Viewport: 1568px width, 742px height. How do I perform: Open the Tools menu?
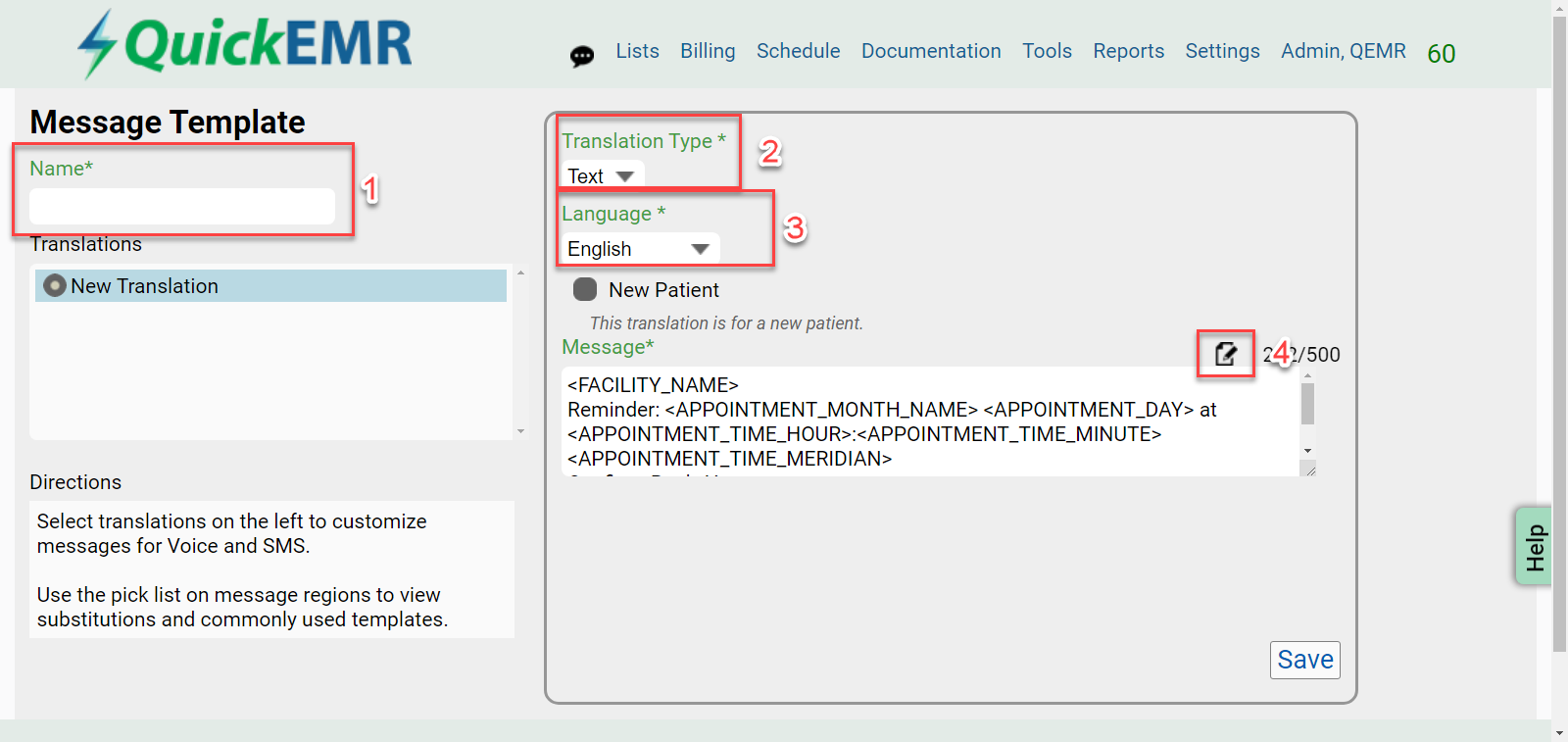1047,51
